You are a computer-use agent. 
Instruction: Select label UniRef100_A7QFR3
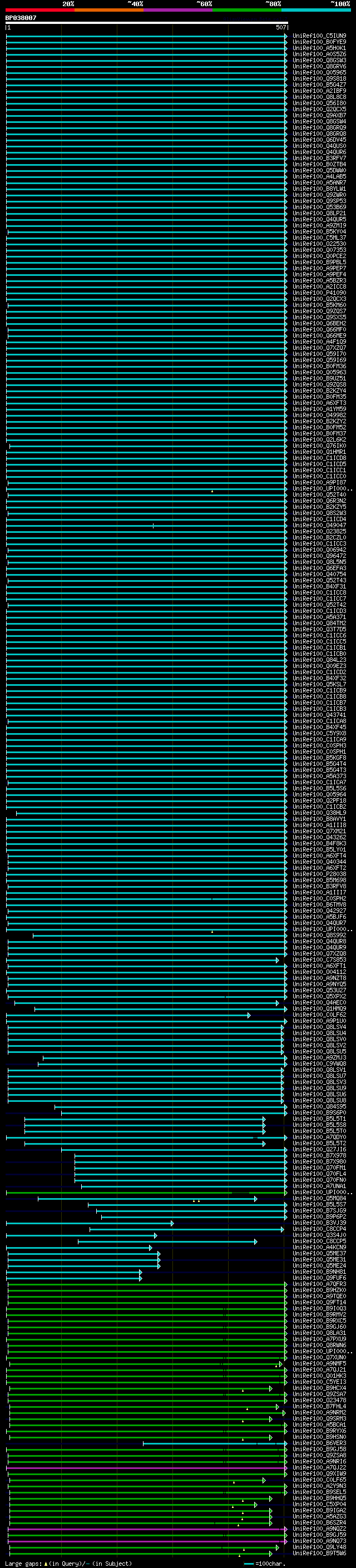coord(319,1284)
